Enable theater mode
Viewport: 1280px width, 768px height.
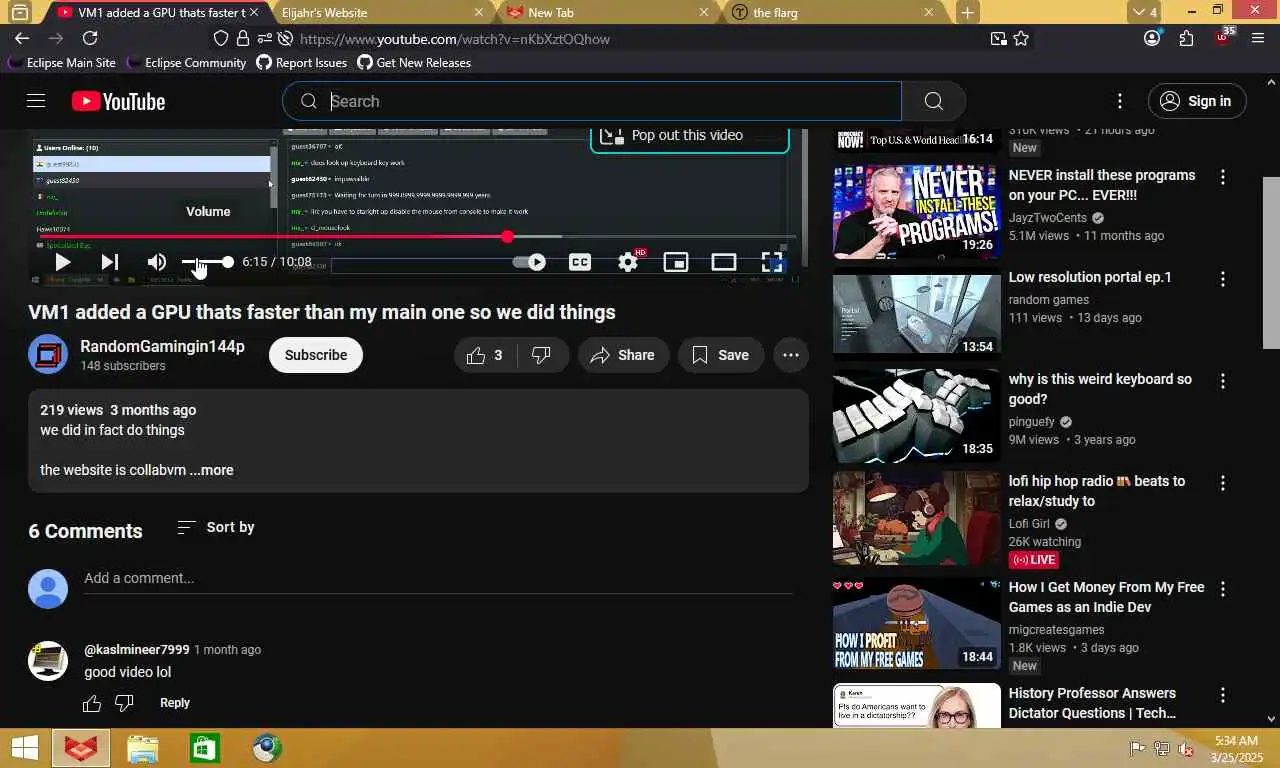coord(724,262)
